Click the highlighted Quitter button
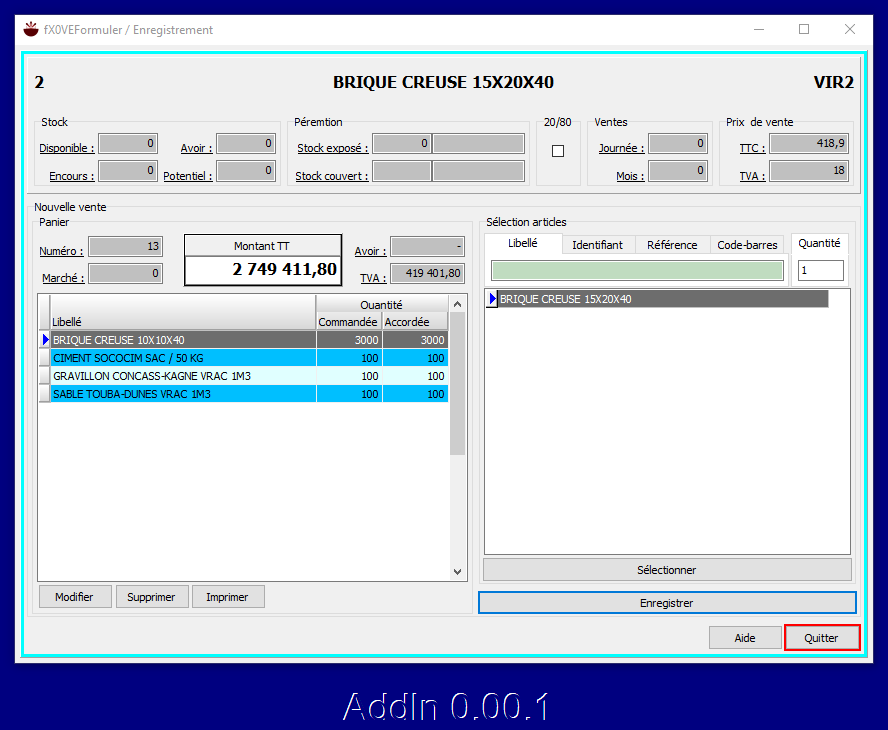Viewport: 888px width, 730px height. [x=822, y=637]
